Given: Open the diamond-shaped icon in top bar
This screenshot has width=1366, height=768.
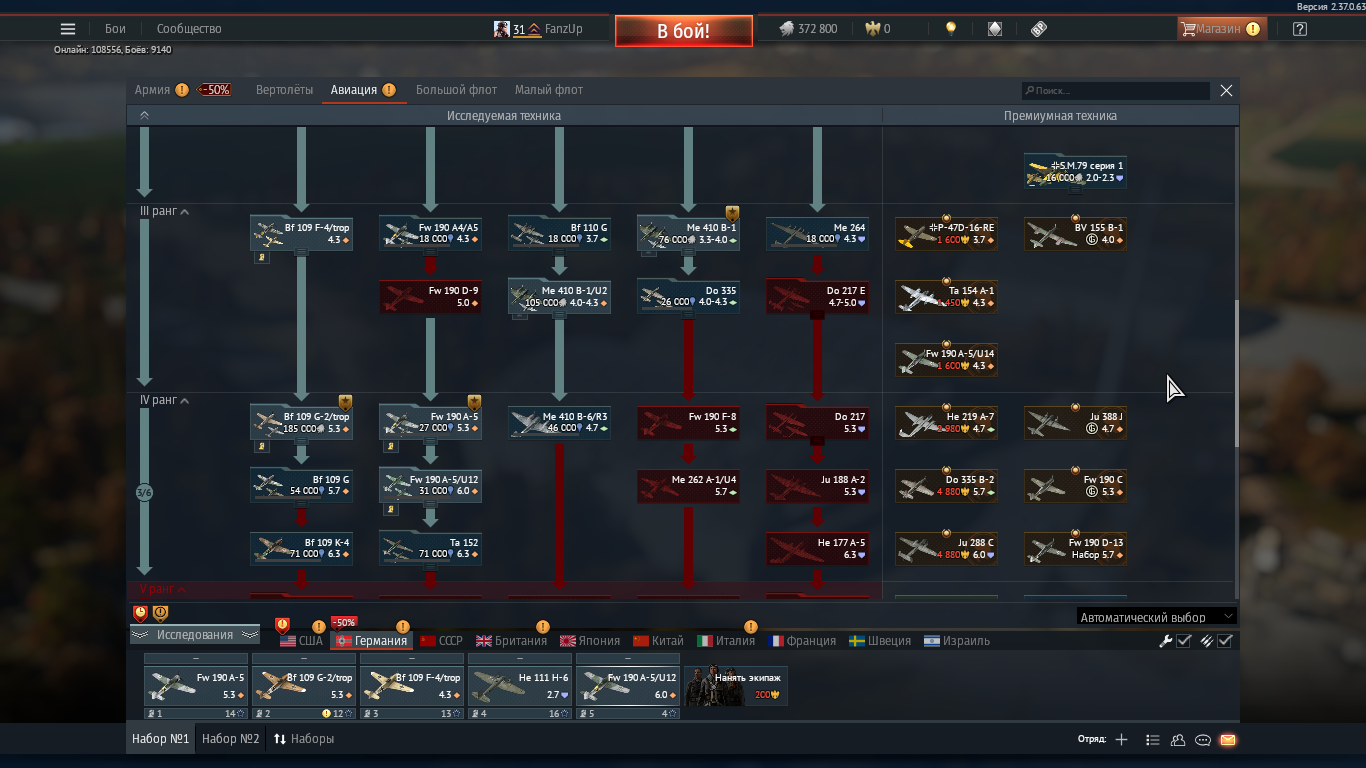Looking at the screenshot, I should point(994,29).
